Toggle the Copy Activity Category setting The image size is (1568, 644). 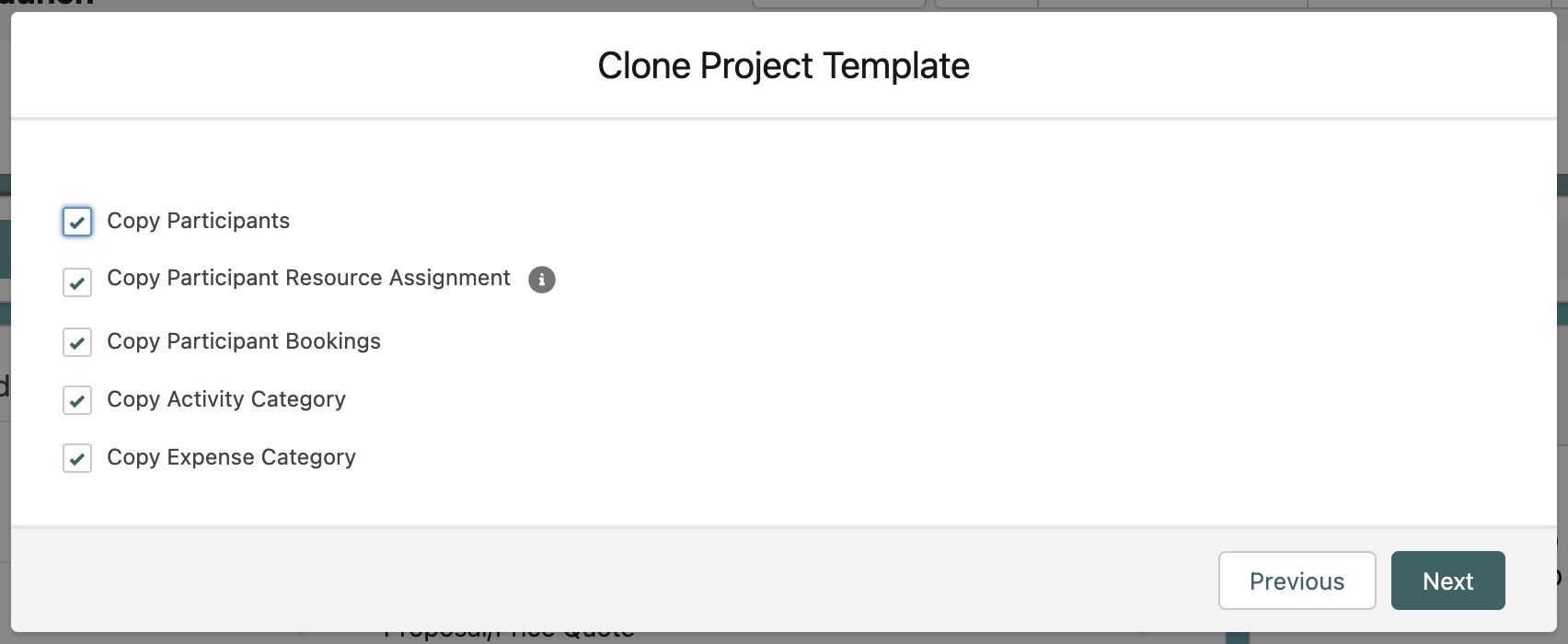point(77,400)
